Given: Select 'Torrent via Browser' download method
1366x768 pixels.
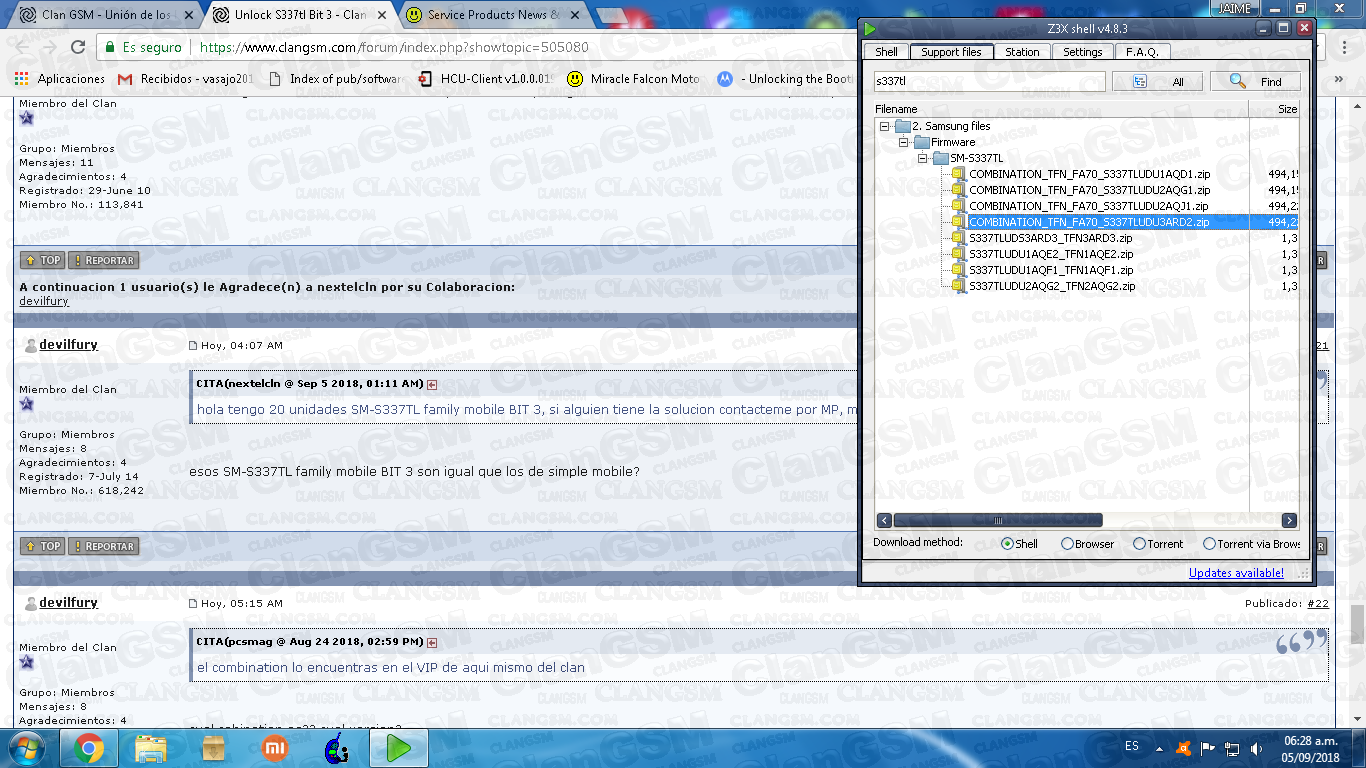Looking at the screenshot, I should point(1209,544).
